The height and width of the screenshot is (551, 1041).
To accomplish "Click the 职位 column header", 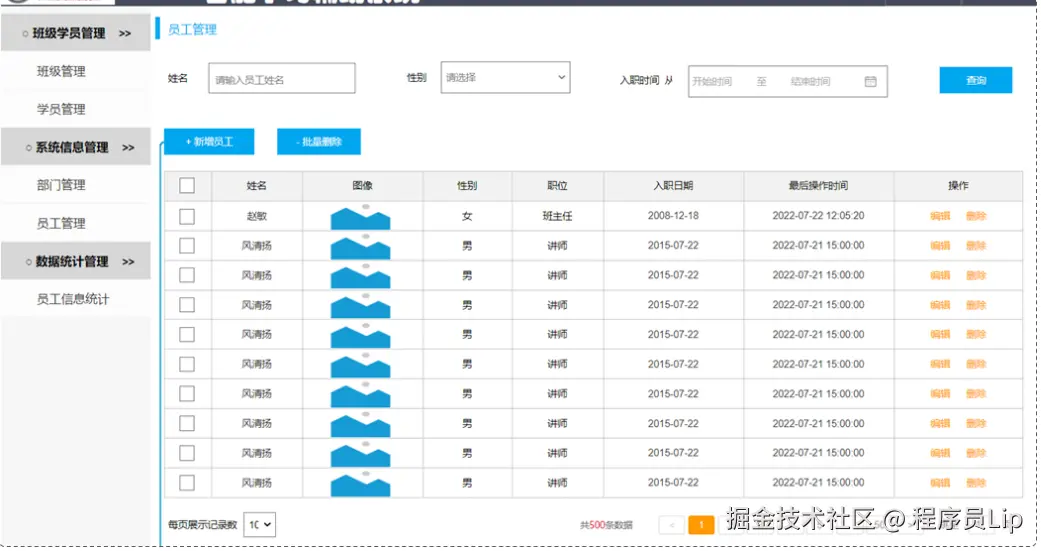I will coord(557,185).
